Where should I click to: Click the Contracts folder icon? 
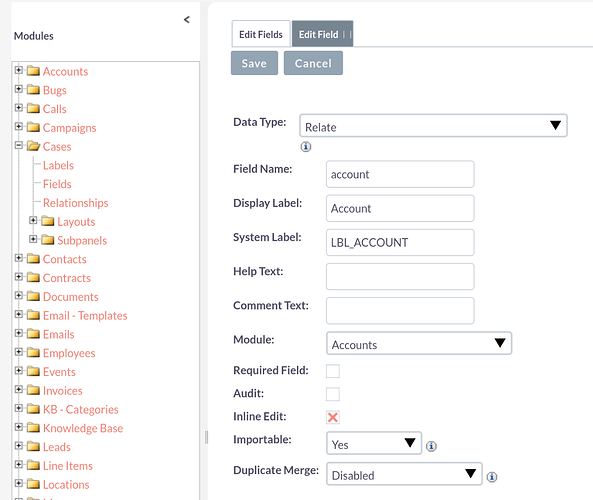(33, 277)
